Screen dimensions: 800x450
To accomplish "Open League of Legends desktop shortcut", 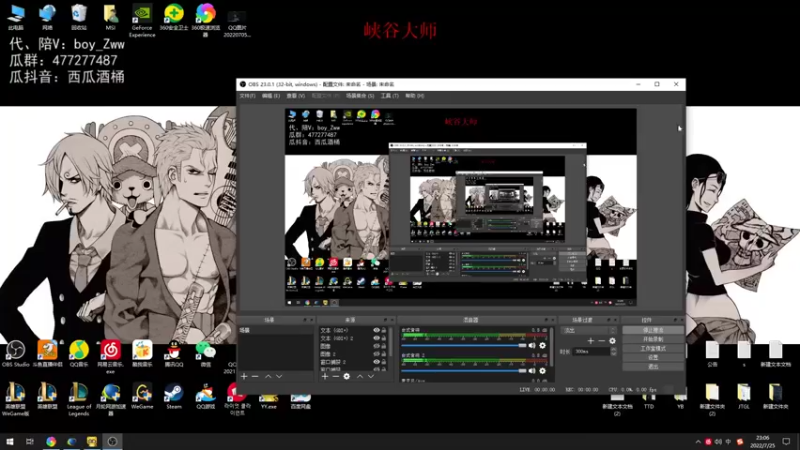I will click(79, 399).
